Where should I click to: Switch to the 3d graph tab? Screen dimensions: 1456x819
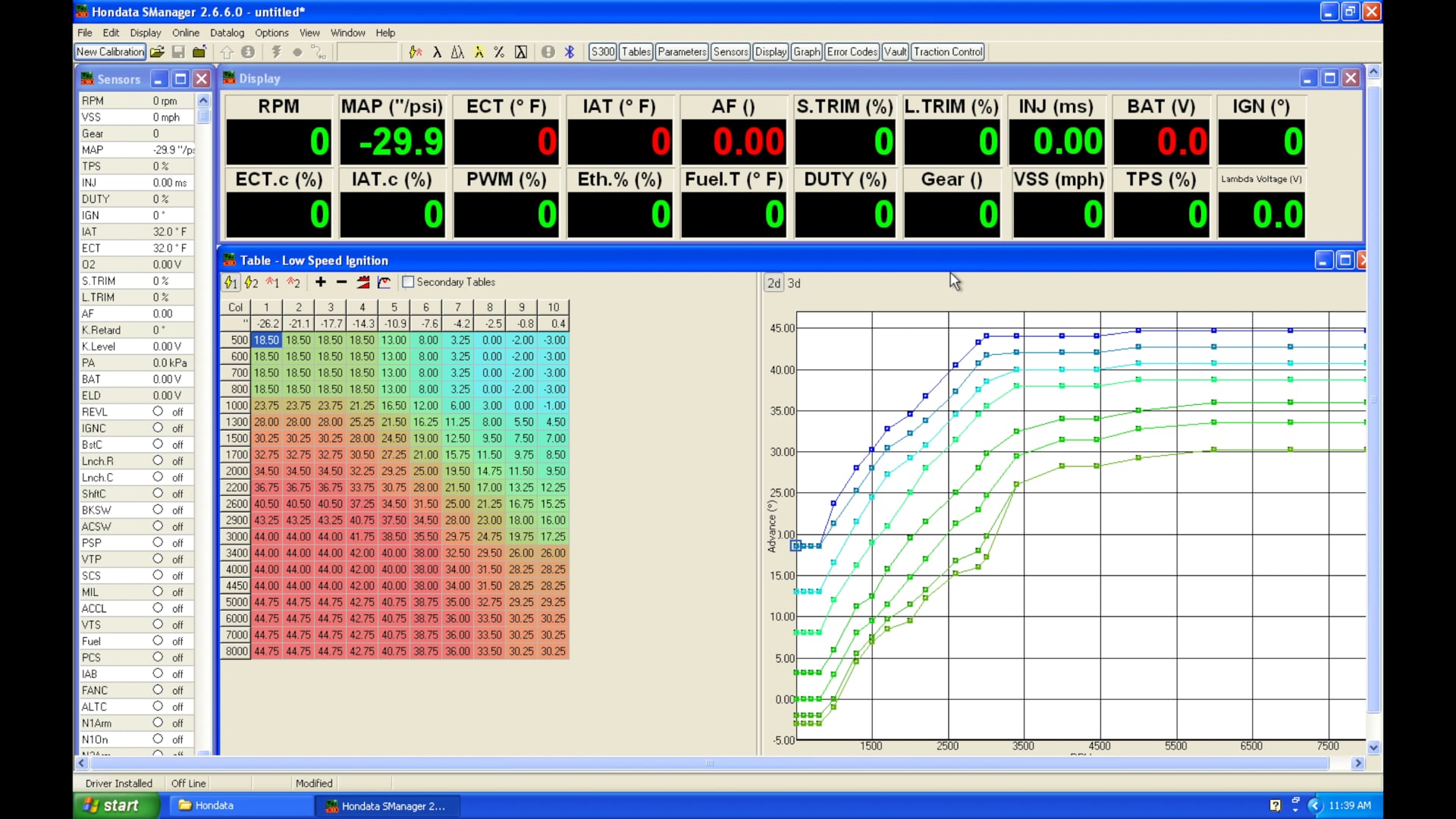(x=793, y=283)
